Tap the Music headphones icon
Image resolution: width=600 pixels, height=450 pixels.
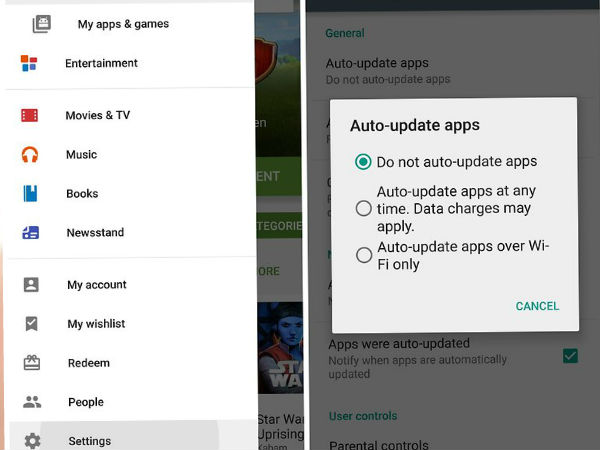(30, 155)
